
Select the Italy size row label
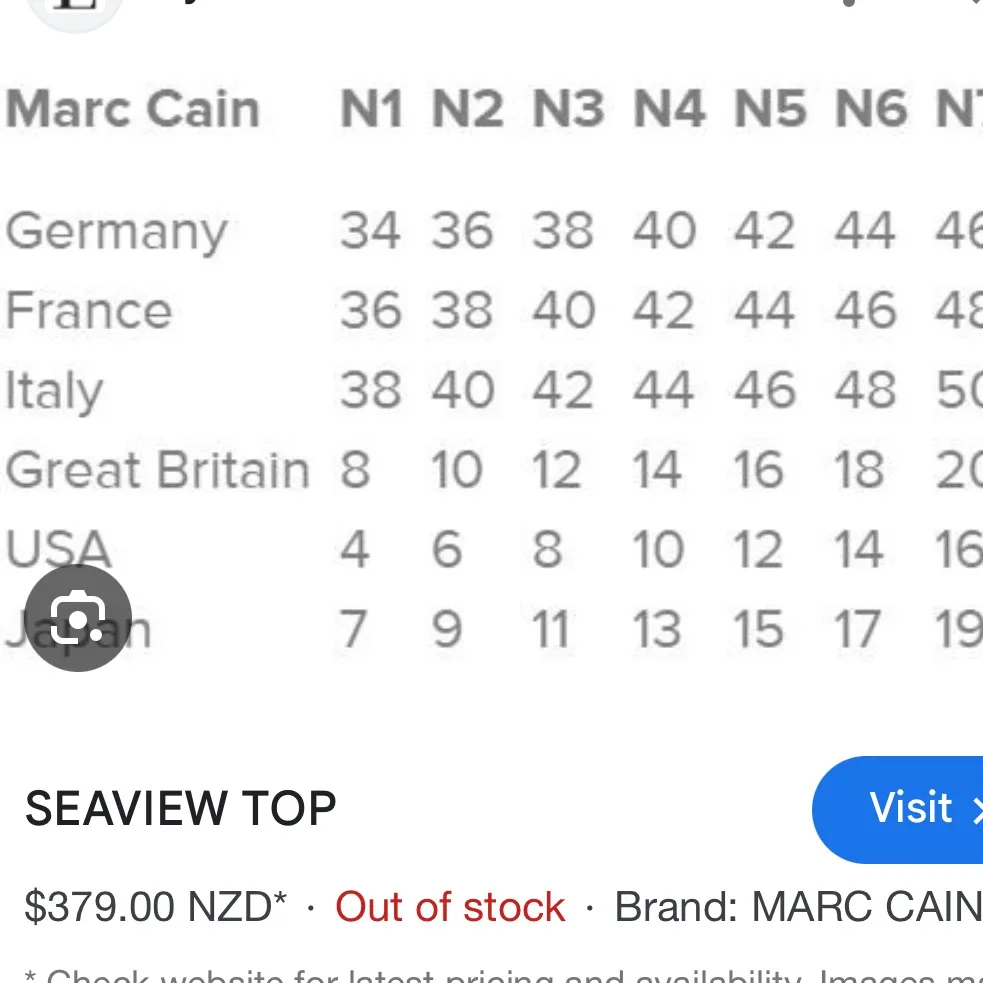pos(54,390)
